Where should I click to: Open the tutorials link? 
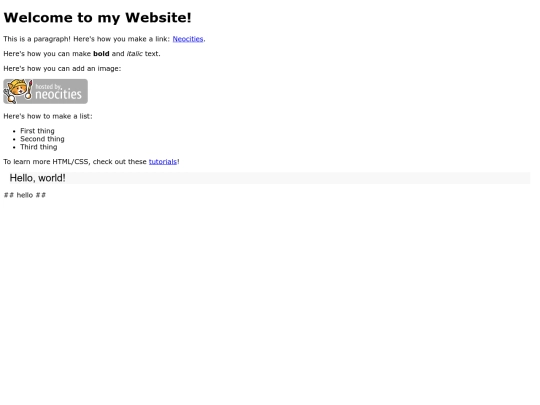coord(163,162)
